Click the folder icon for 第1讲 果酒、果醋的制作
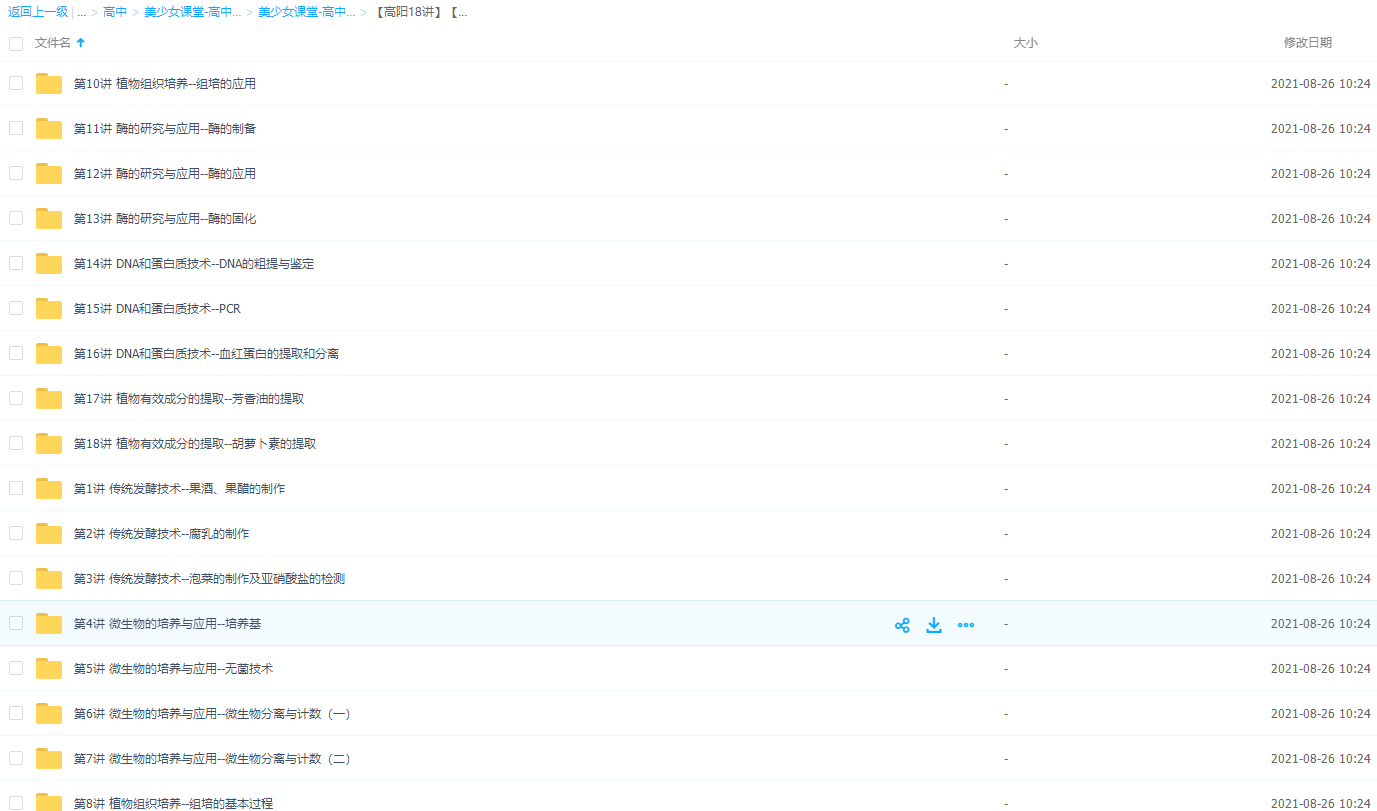 (x=49, y=489)
